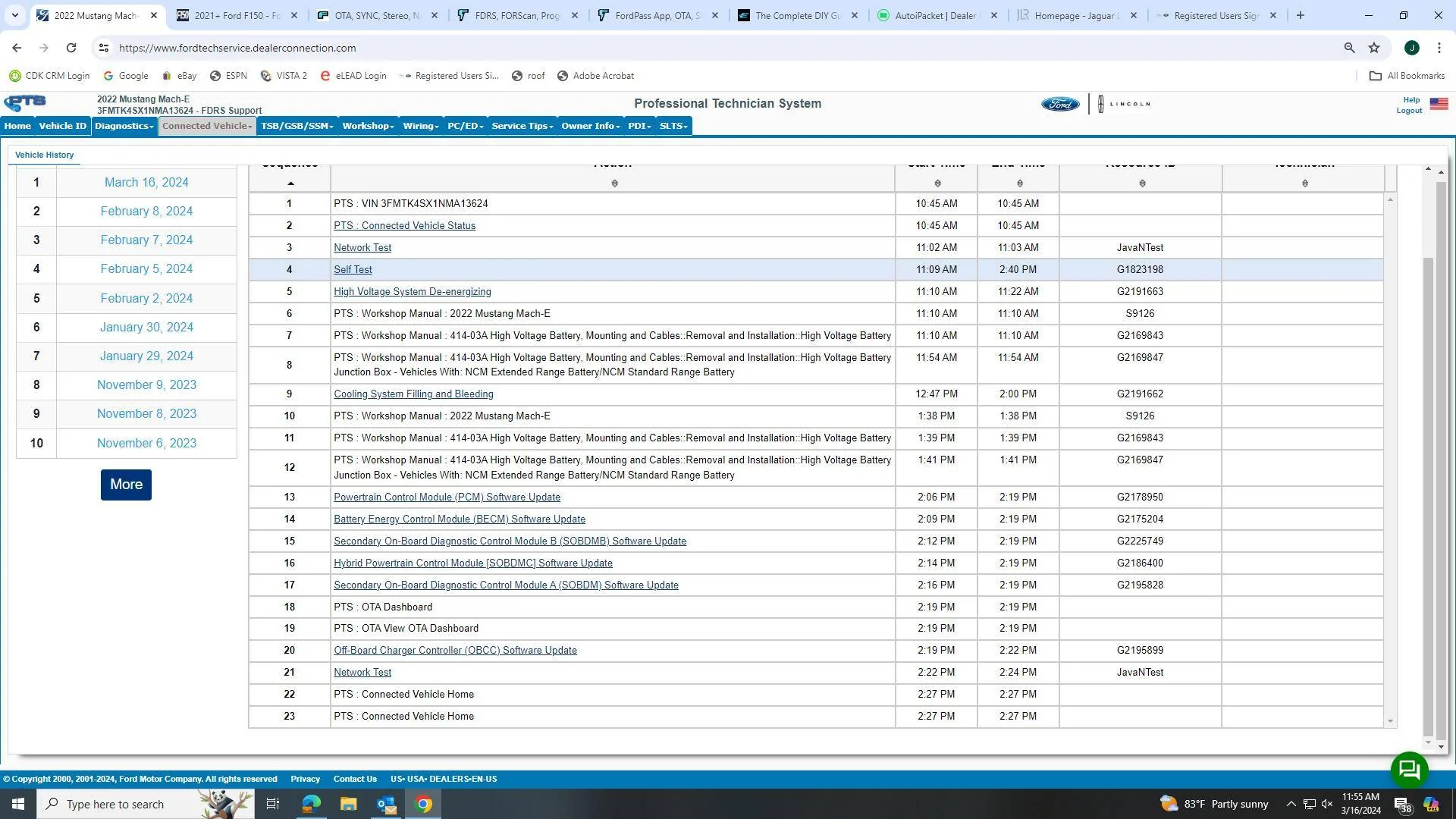The image size is (1456, 819).
Task: Select the Vehicle History tab
Action: coord(45,155)
